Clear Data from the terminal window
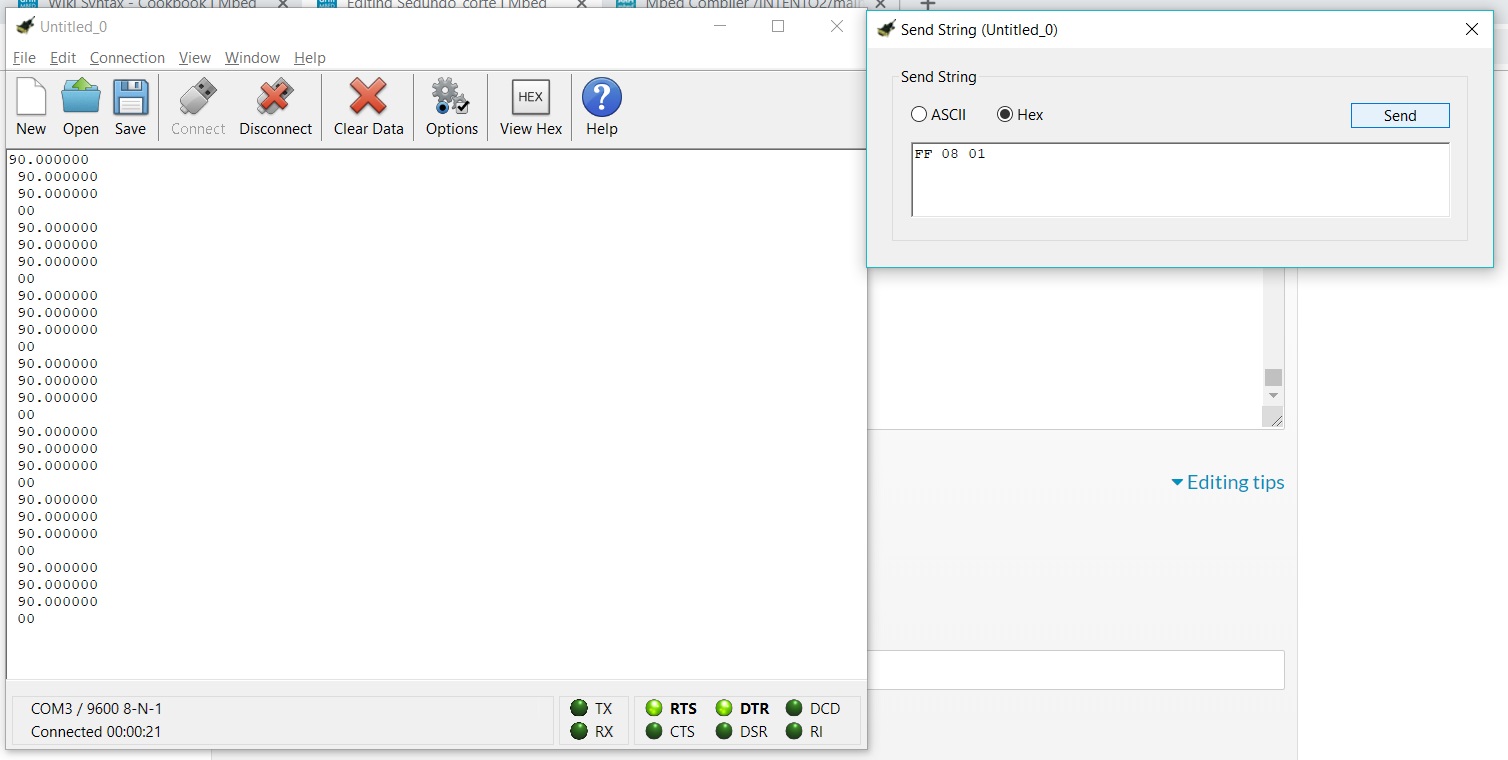This screenshot has height=760, width=1508. [x=368, y=107]
